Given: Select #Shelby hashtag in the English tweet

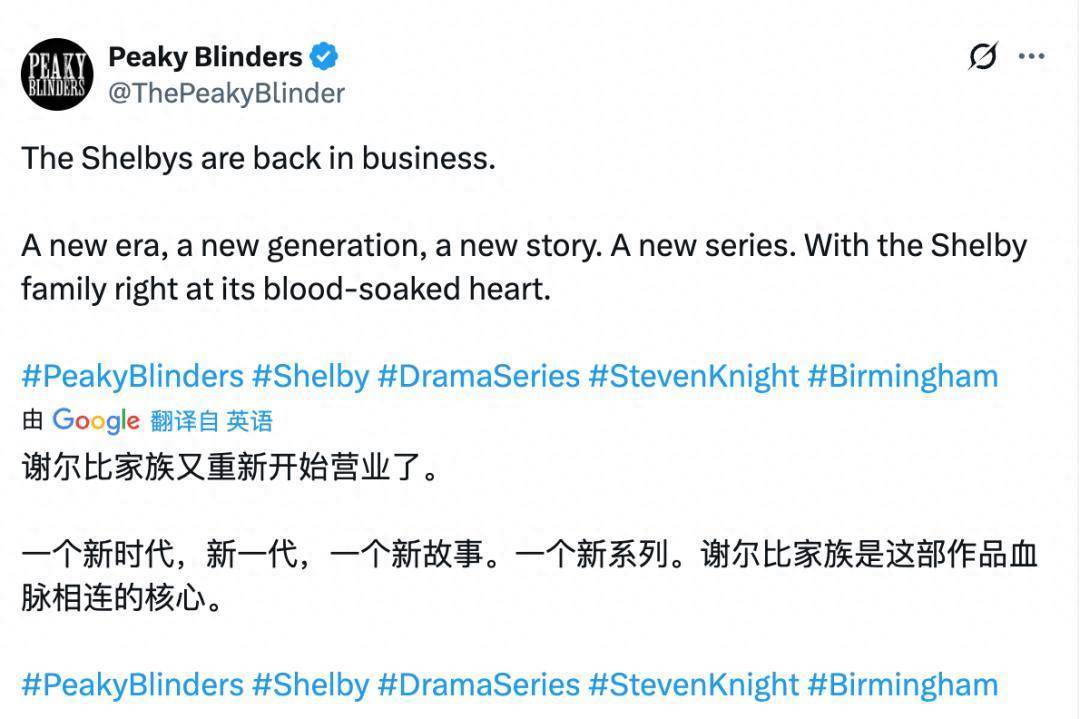Looking at the screenshot, I should tap(310, 376).
